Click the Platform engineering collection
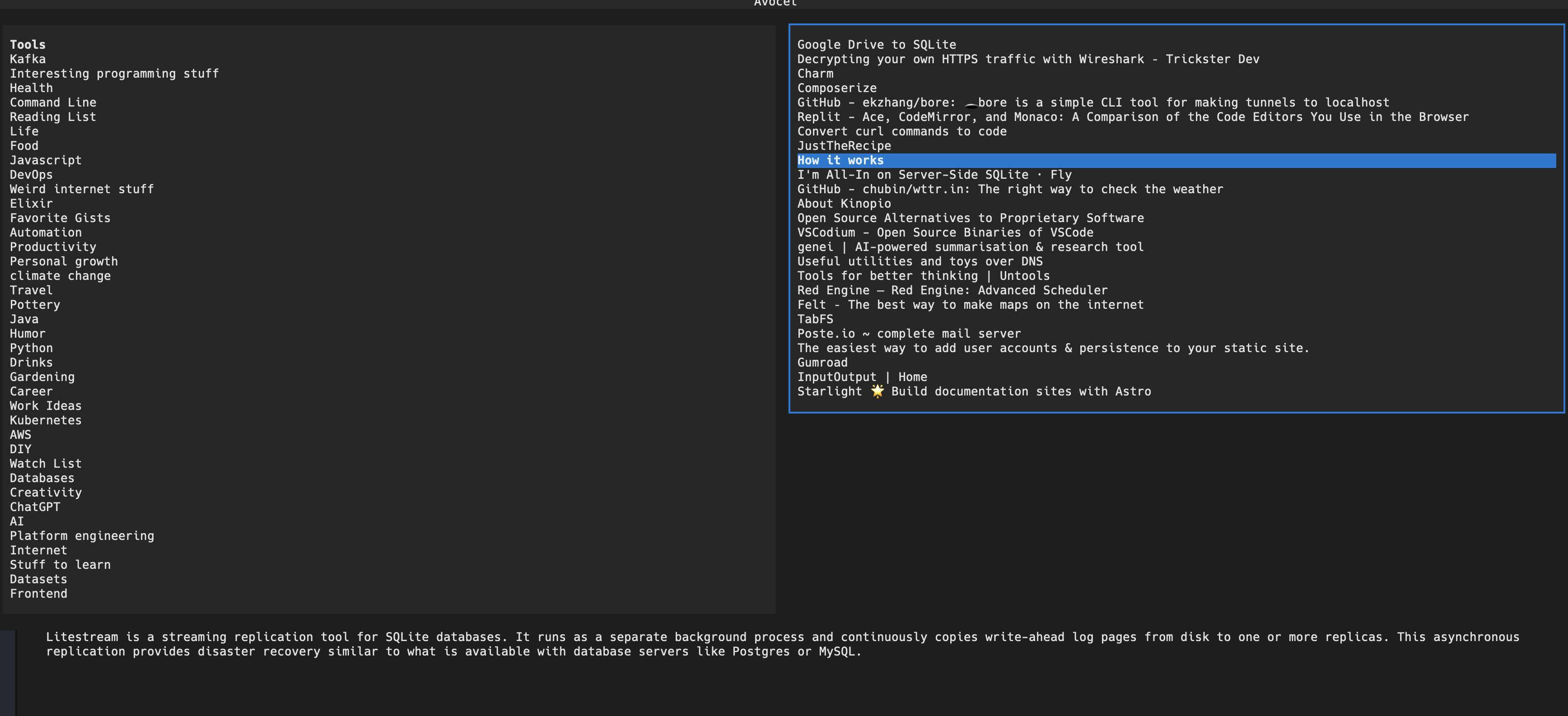Image resolution: width=1568 pixels, height=716 pixels. [82, 536]
